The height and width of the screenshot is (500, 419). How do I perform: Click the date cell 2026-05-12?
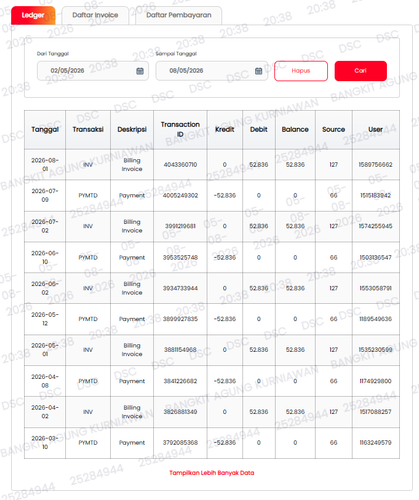[45, 319]
